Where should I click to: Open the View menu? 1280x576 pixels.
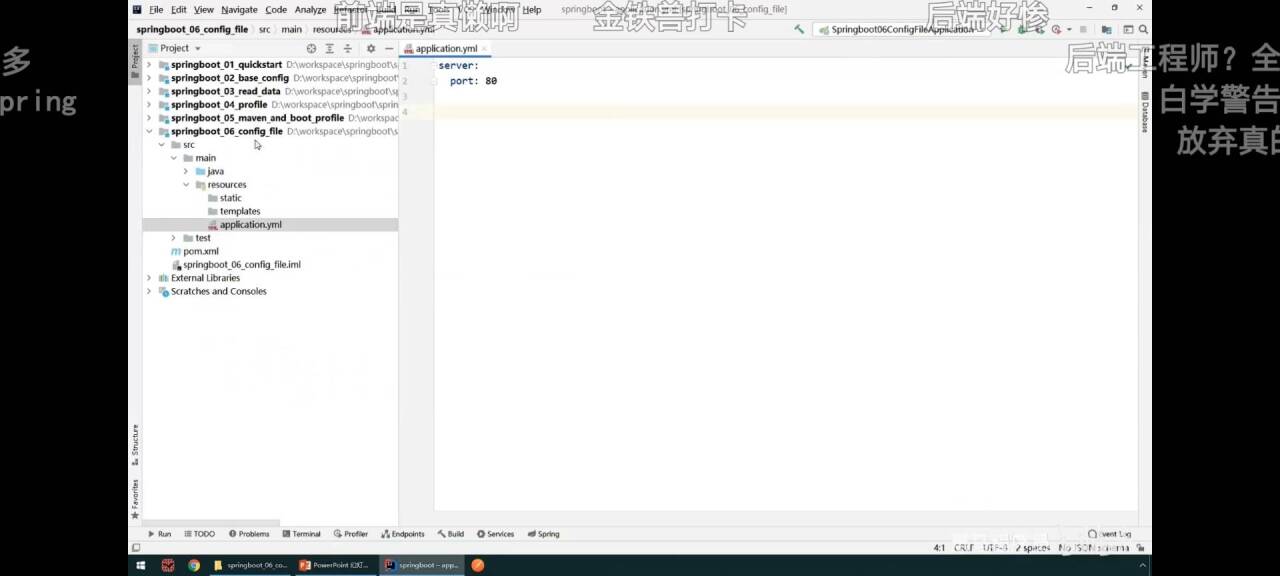pos(203,10)
